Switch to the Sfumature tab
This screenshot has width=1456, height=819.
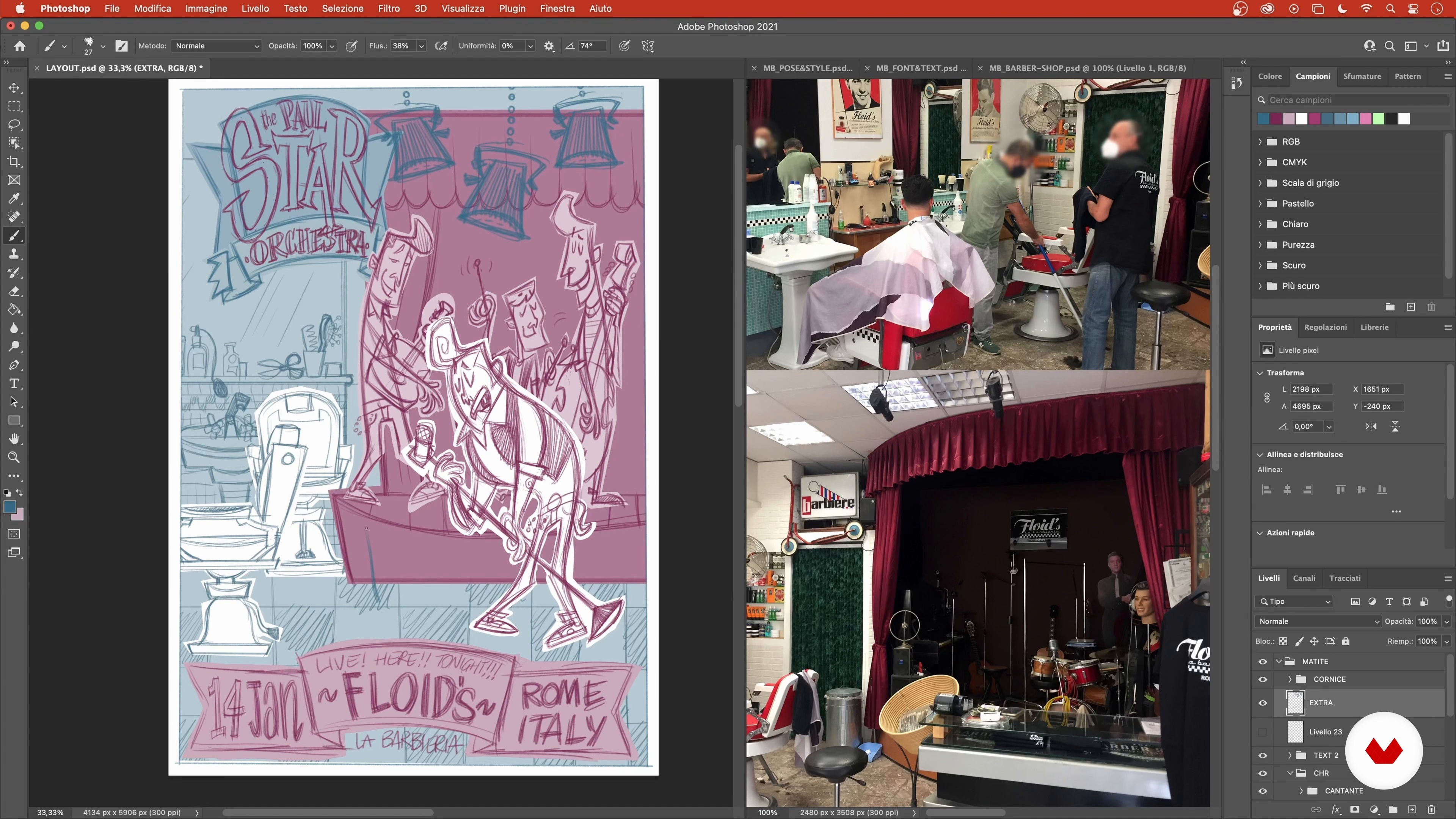coord(1362,76)
